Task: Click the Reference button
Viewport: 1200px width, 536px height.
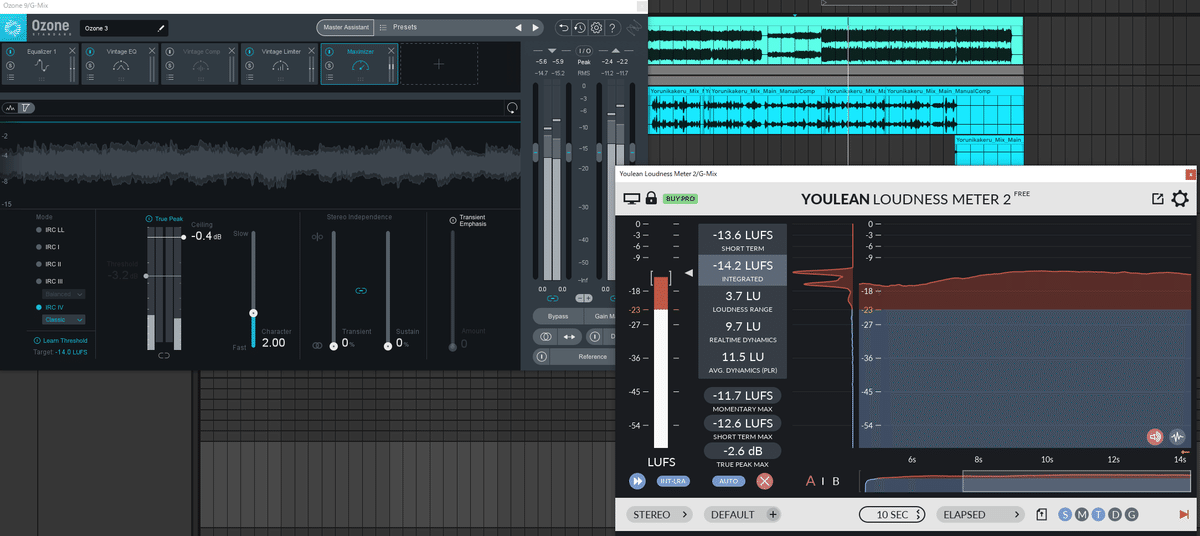Action: (x=593, y=356)
